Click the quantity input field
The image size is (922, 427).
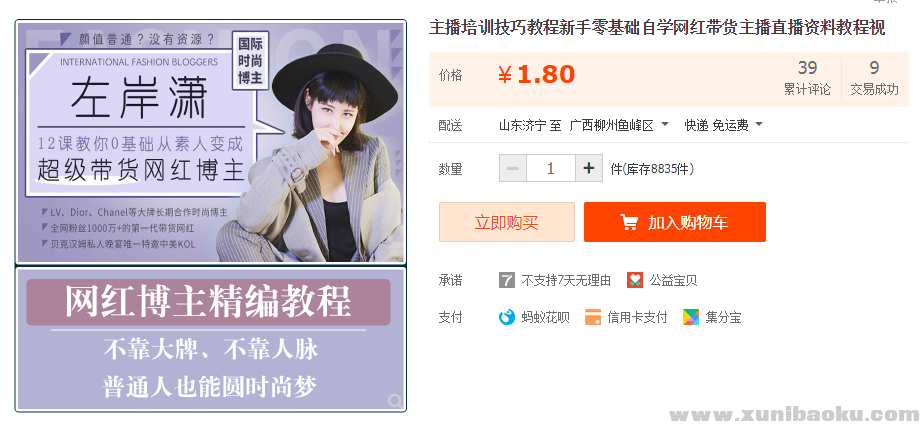[x=550, y=169]
